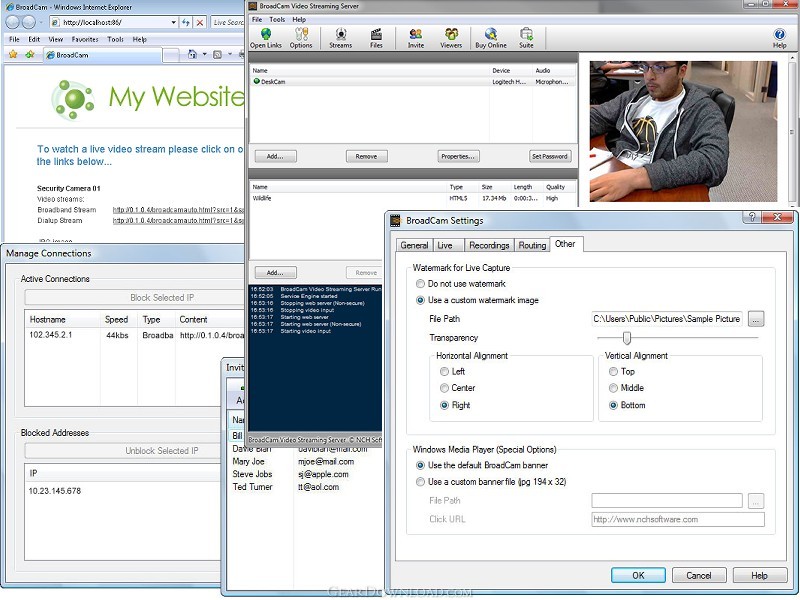The width and height of the screenshot is (800, 600).
Task: Open the IE feeds dropdown arrow
Action: [x=230, y=54]
